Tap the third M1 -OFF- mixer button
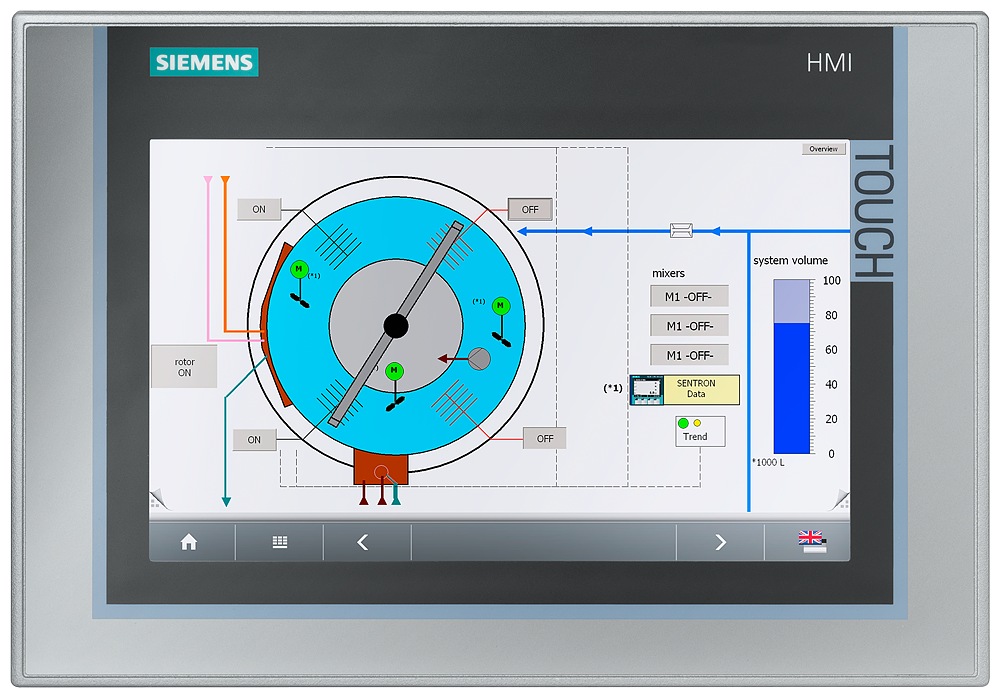 point(690,354)
